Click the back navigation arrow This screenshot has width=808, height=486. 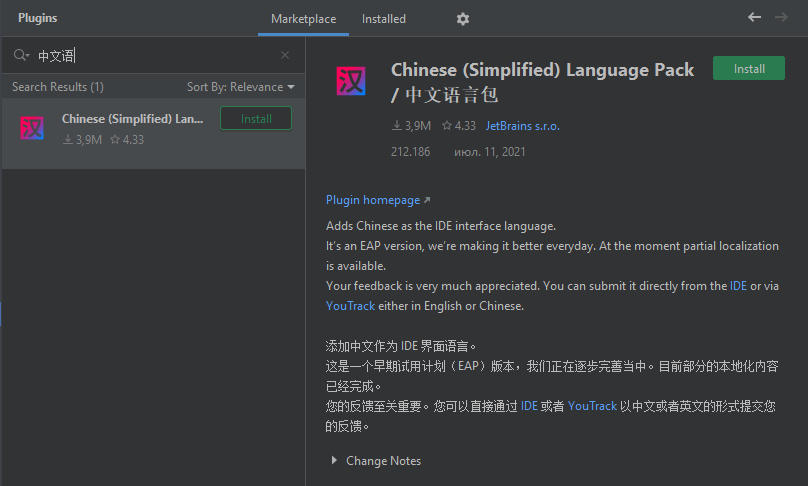point(754,17)
